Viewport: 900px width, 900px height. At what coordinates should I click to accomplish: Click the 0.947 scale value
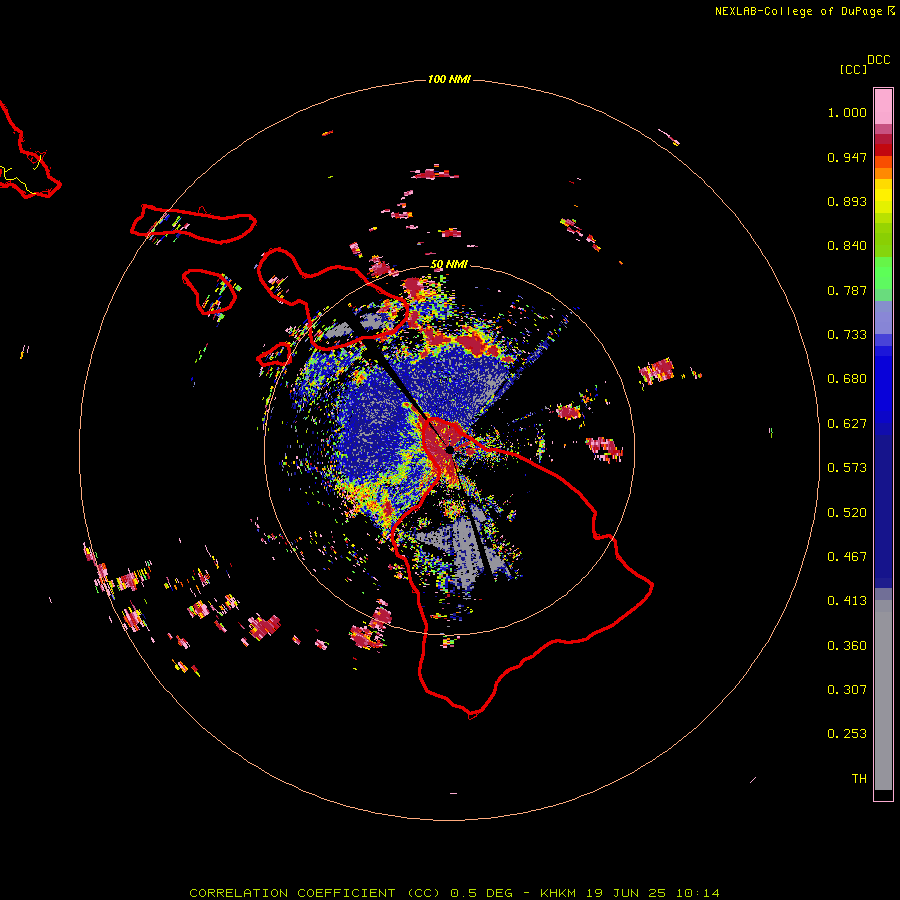[847, 157]
